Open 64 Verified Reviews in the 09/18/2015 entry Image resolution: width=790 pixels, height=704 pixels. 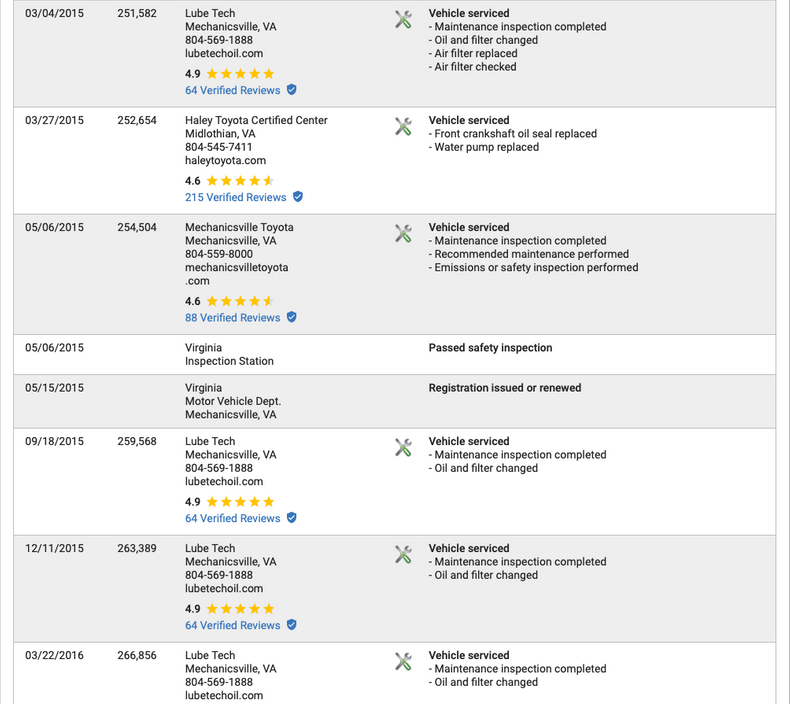coord(232,518)
